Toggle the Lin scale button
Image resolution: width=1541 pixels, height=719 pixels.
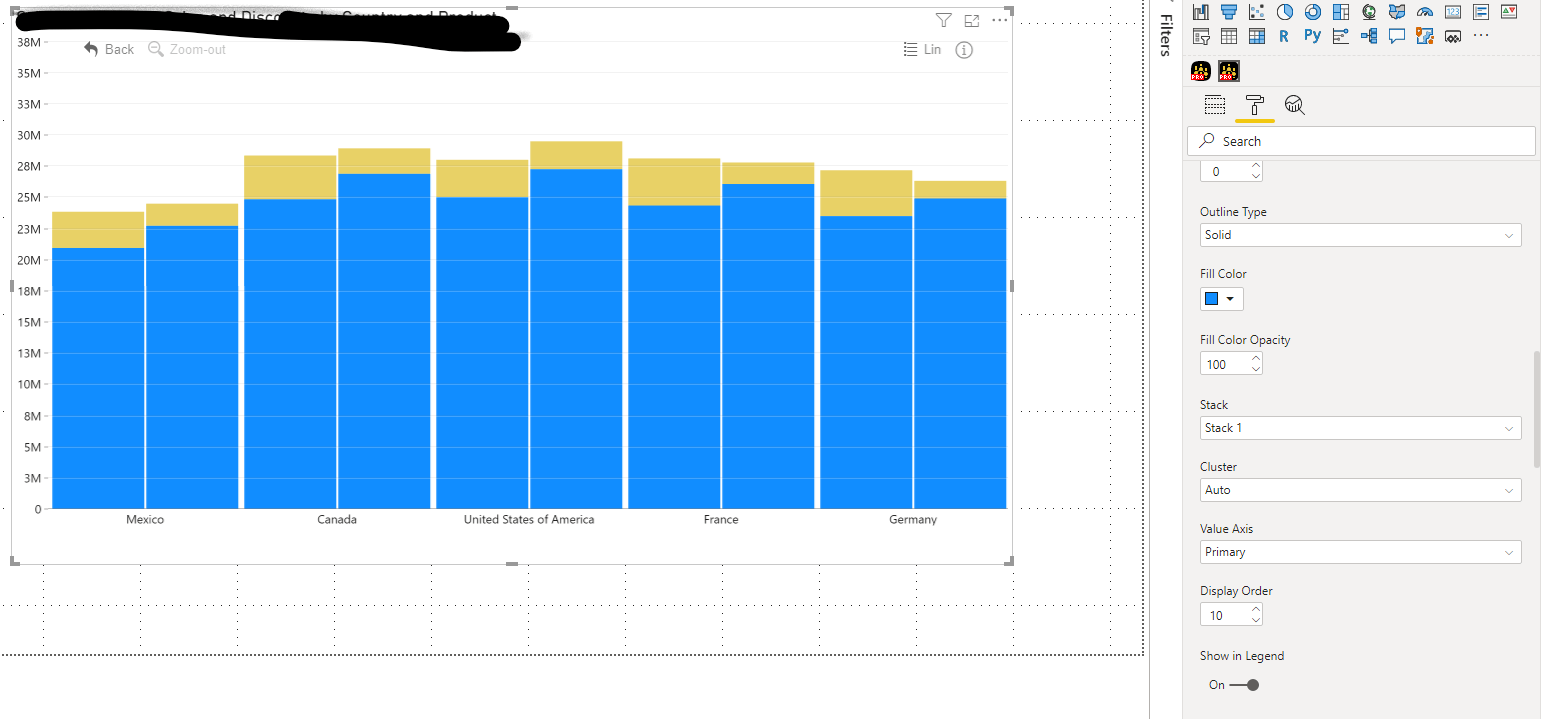tap(922, 49)
